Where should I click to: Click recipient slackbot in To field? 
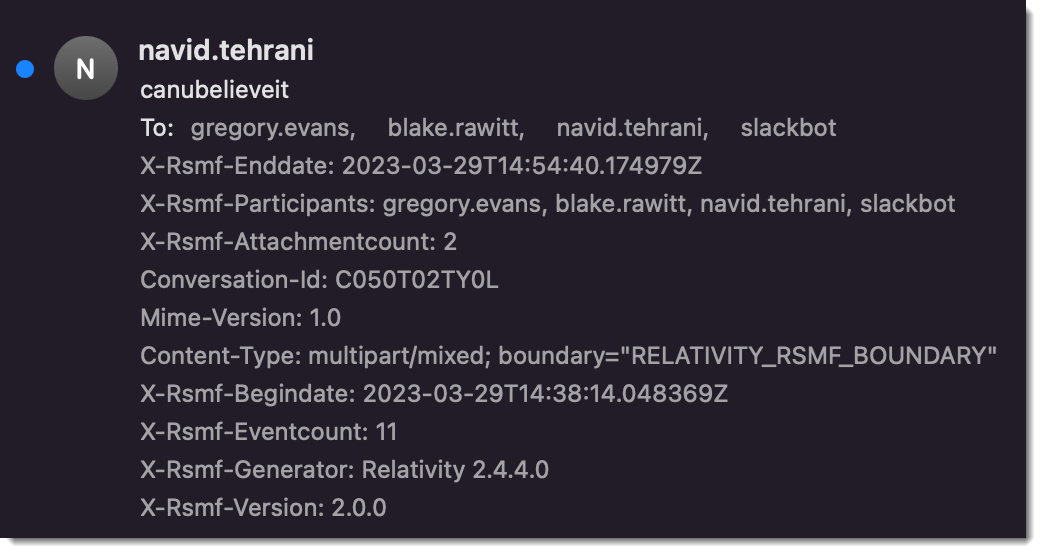point(788,127)
